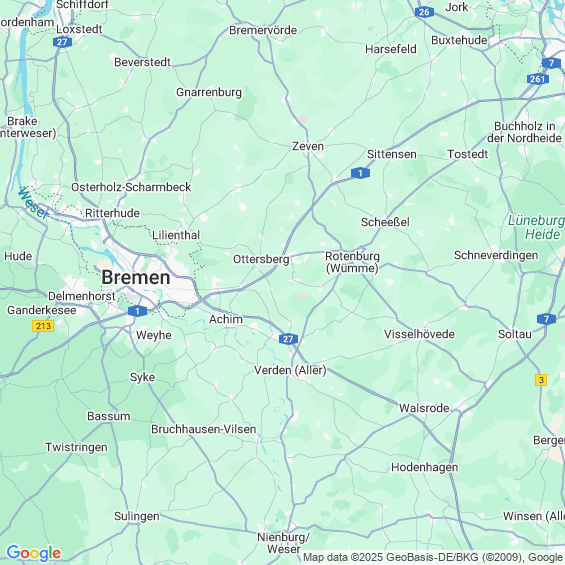Screen dimensions: 565x565
Task: Click the Verden (Aller) town label
Action: click(290, 370)
